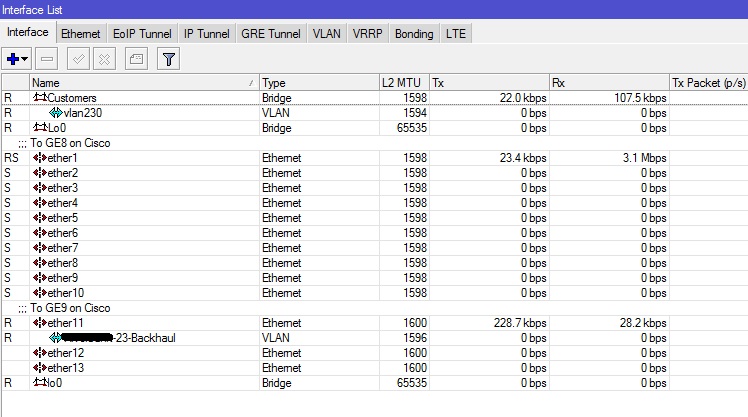Click the Enable checkmark toolbar button
Screen dimensions: 748x417
tap(79, 60)
